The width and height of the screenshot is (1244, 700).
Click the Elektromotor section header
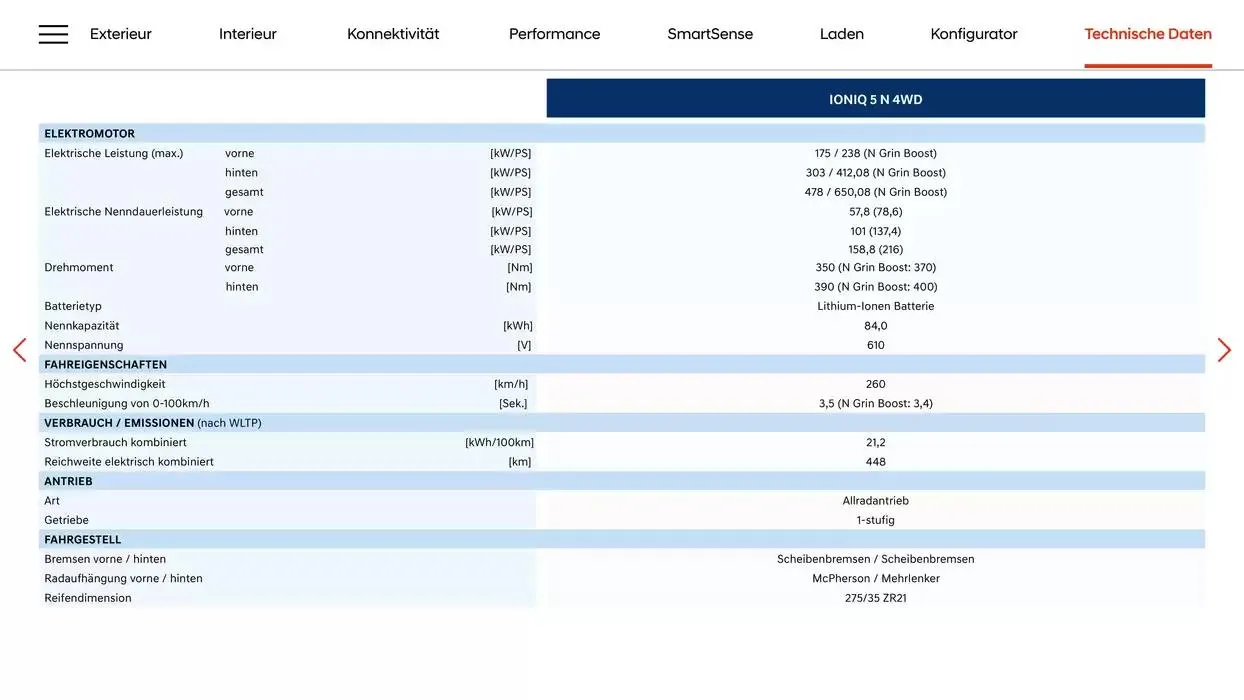pyautogui.click(x=90, y=131)
